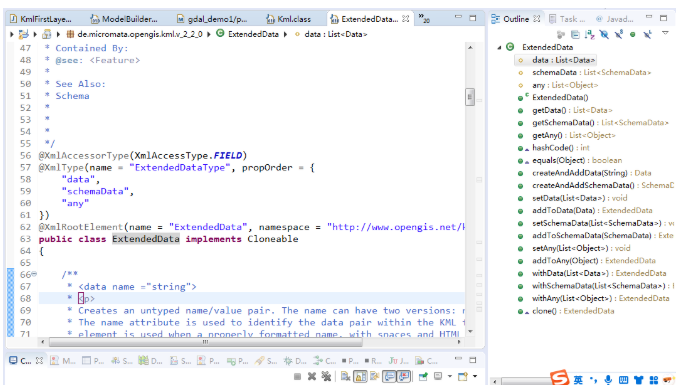682x385 pixels.
Task: Select schemaData field in Outline
Action: pos(585,73)
